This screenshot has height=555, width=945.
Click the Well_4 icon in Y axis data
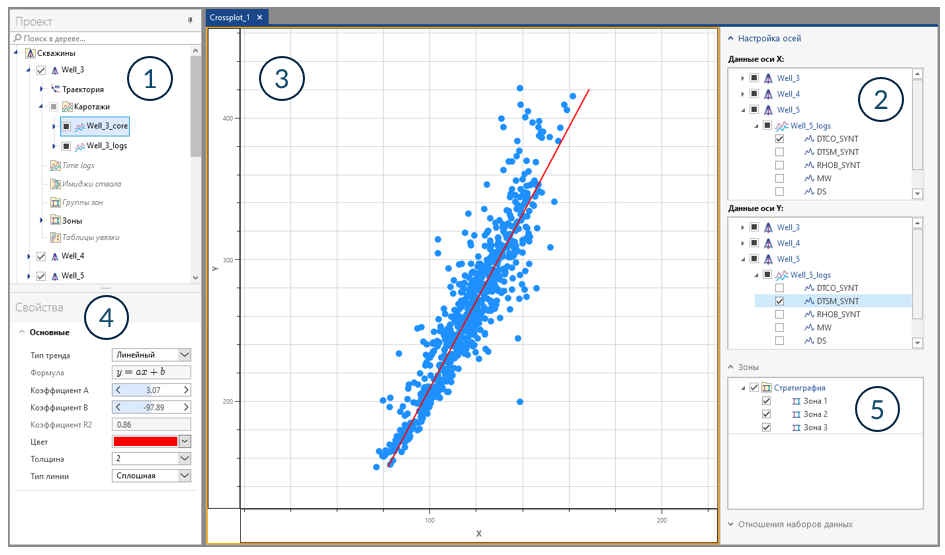click(768, 243)
